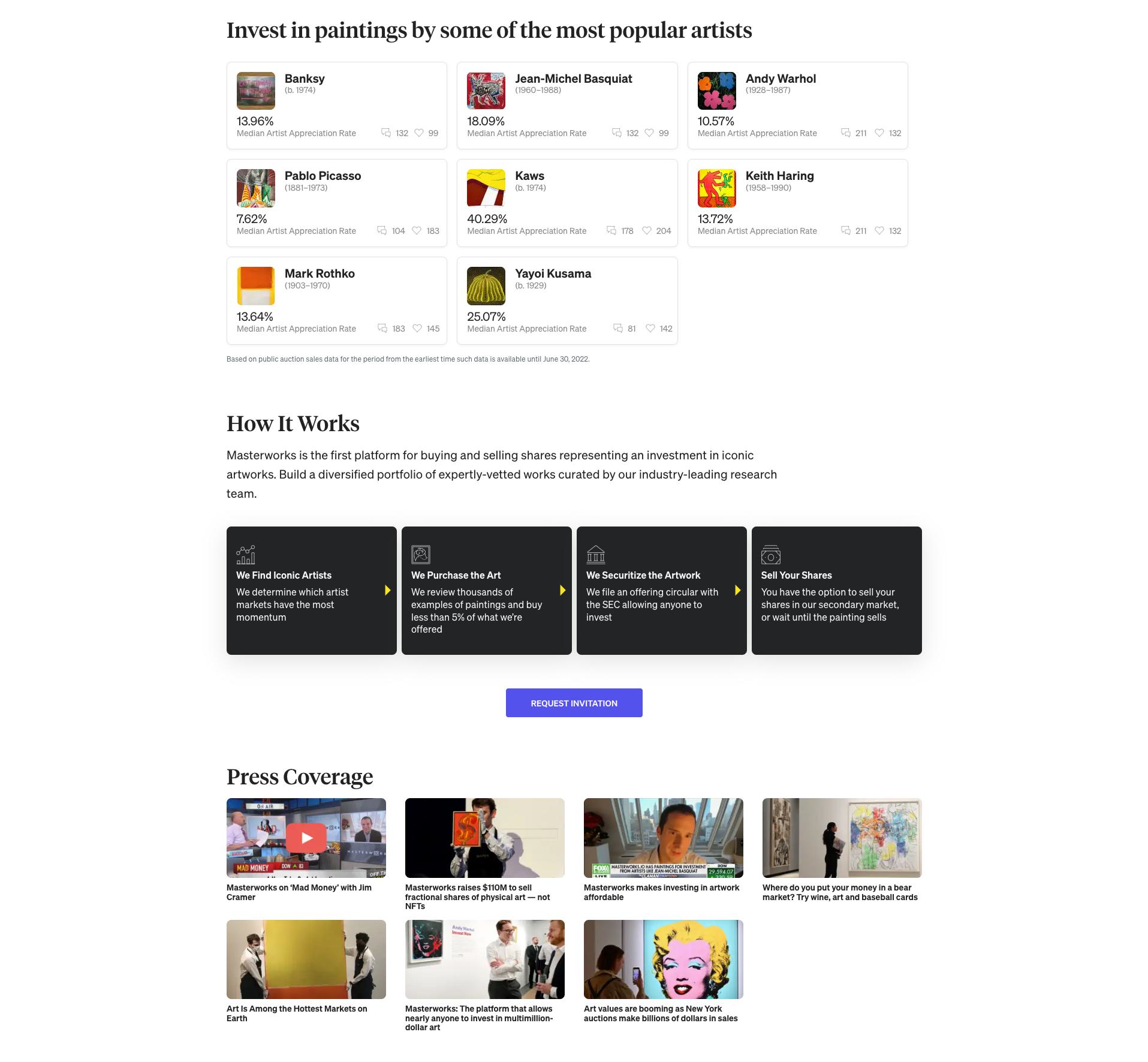Click heart icon on Keith Haring card

tap(879, 231)
